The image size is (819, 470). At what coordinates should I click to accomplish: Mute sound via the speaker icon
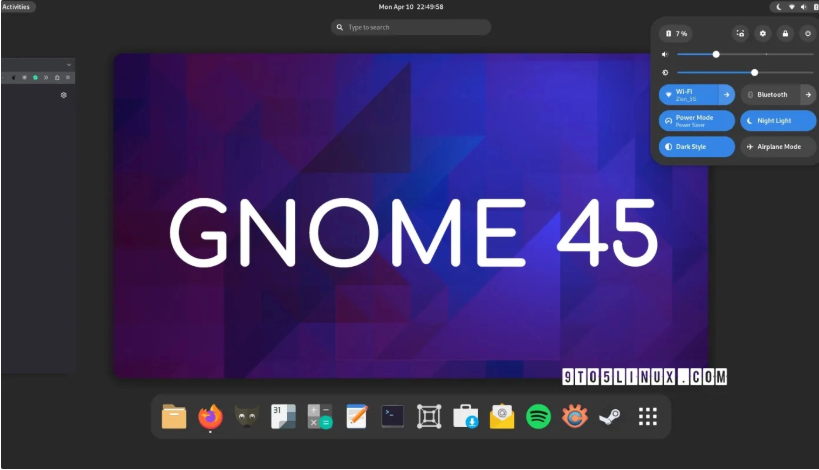point(665,54)
